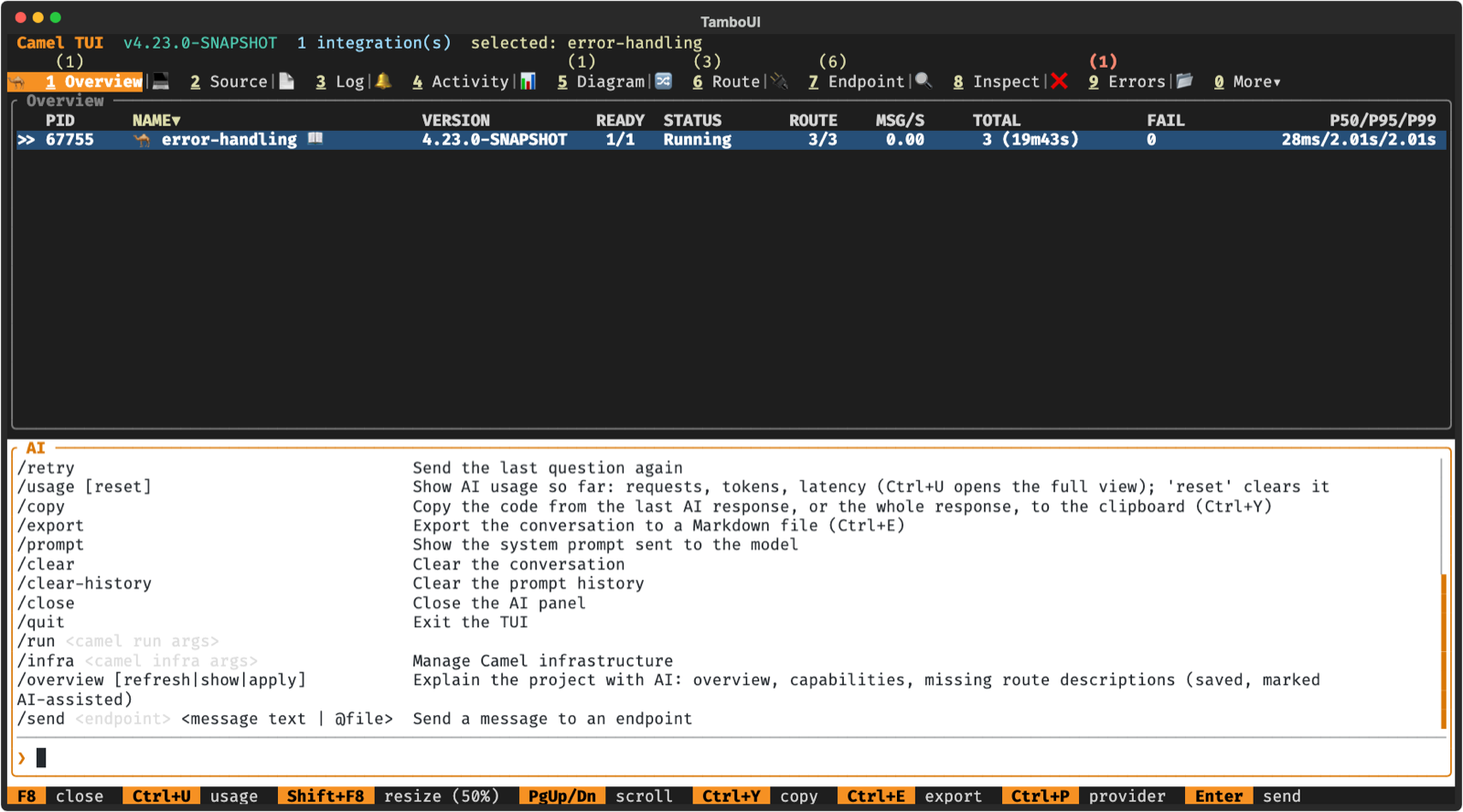
Task: Click the bar chart icon beside Activity
Action: (528, 81)
